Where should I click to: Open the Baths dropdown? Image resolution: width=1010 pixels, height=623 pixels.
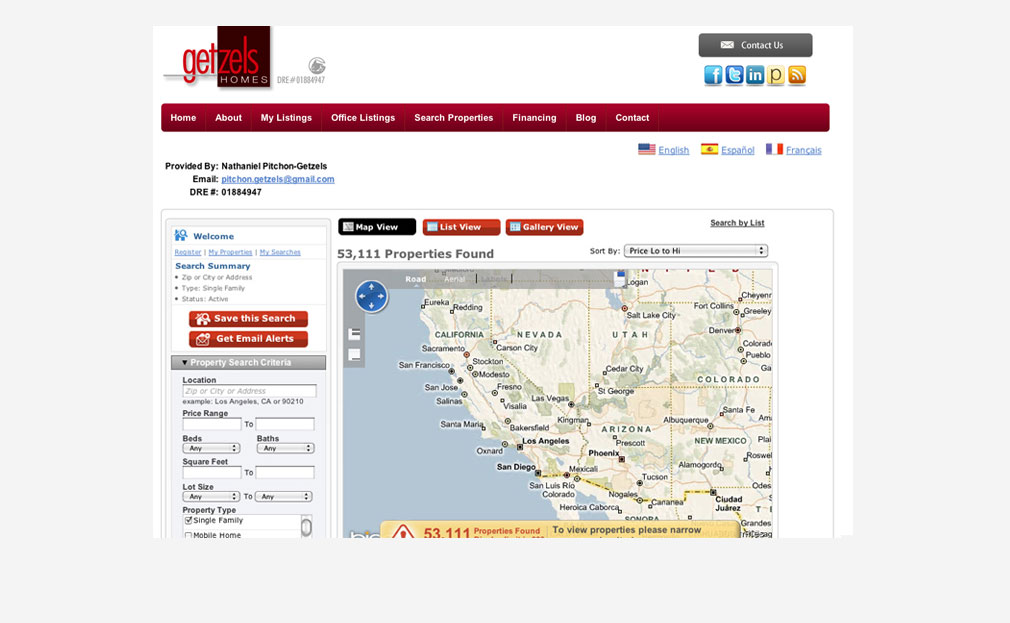[285, 448]
